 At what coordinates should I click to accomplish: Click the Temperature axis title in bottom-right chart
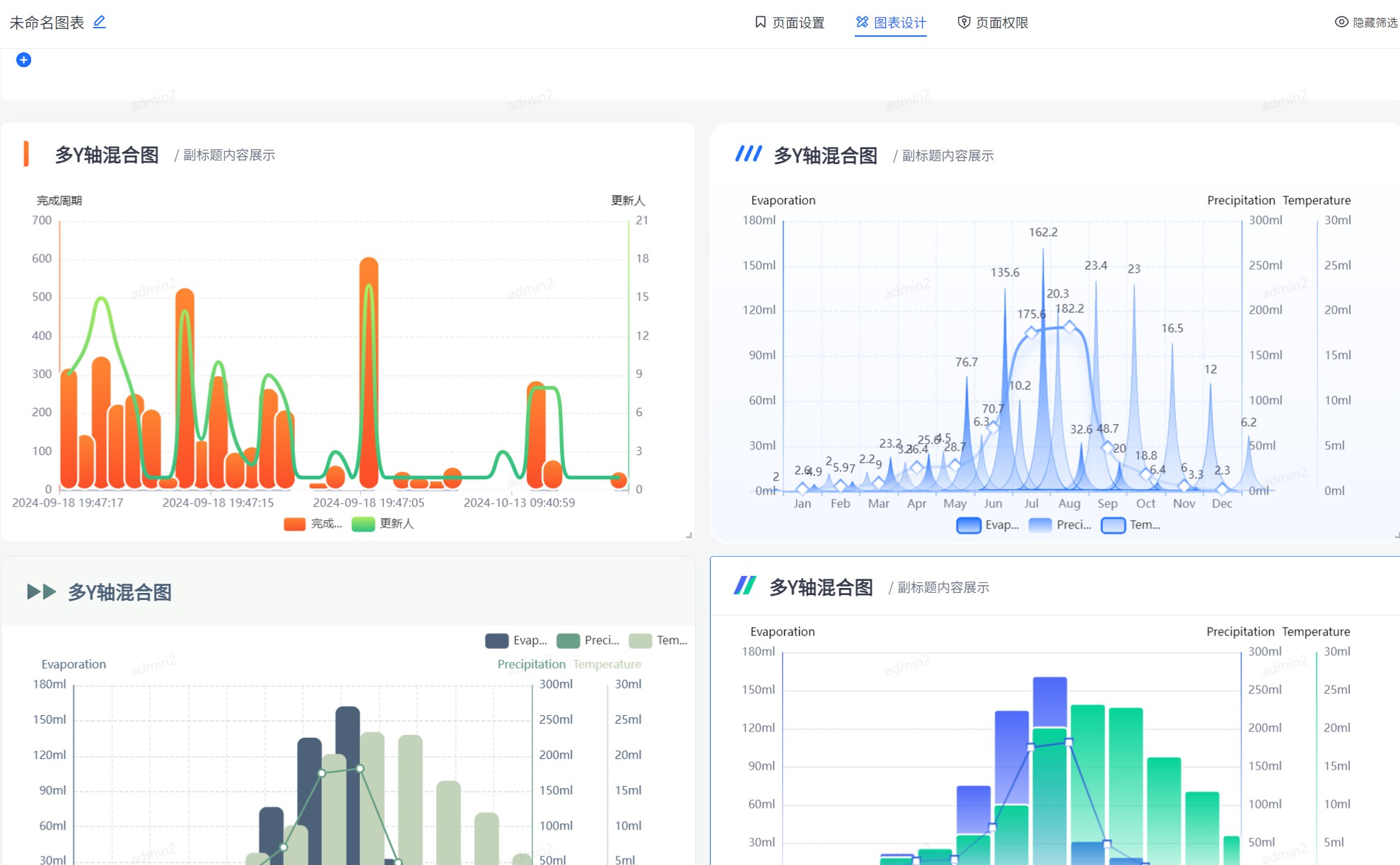coord(1316,632)
